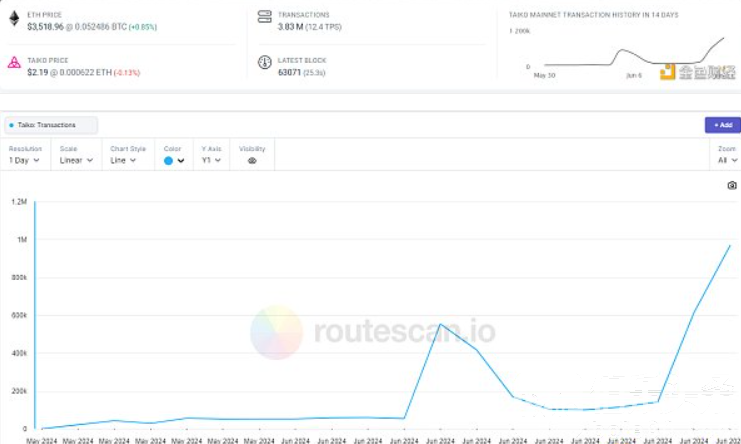Open the Chart Style Line dropdown
Image resolution: width=741 pixels, height=444 pixels.
pos(123,160)
